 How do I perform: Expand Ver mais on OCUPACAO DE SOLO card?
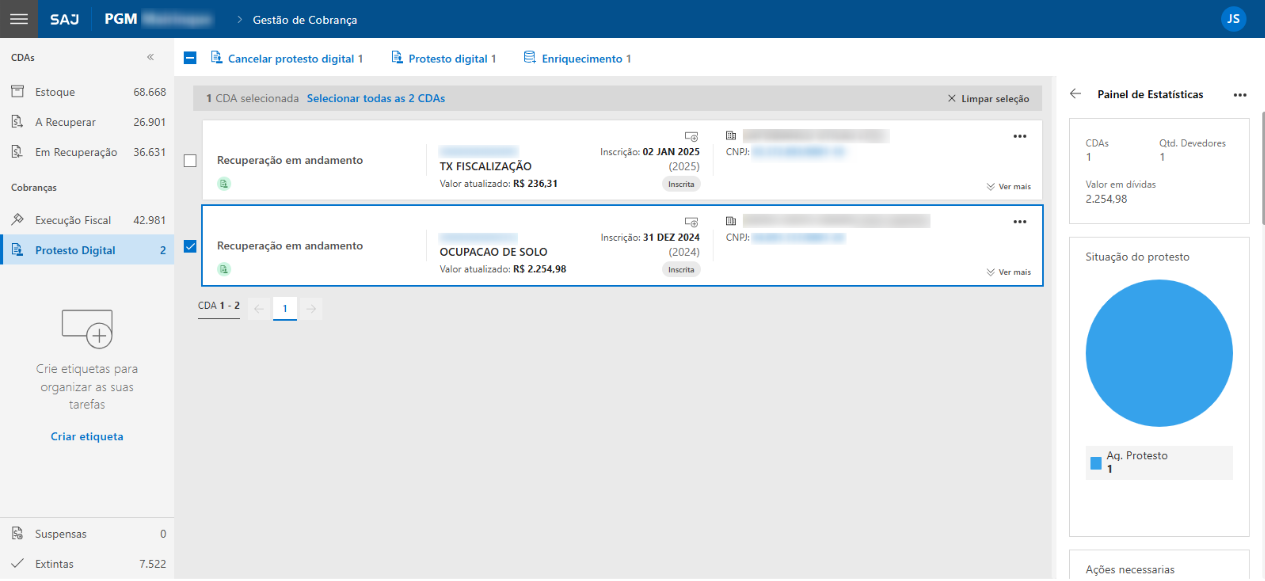coord(1008,272)
